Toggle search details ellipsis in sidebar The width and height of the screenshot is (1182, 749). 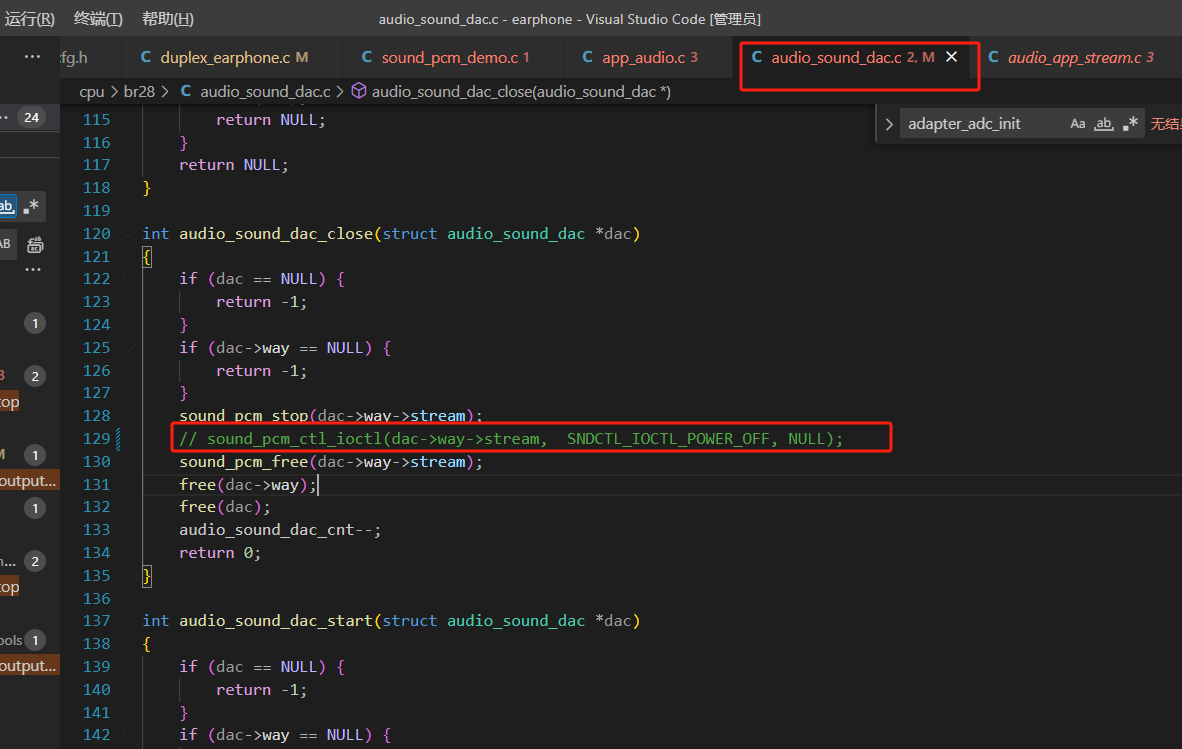[x=33, y=269]
